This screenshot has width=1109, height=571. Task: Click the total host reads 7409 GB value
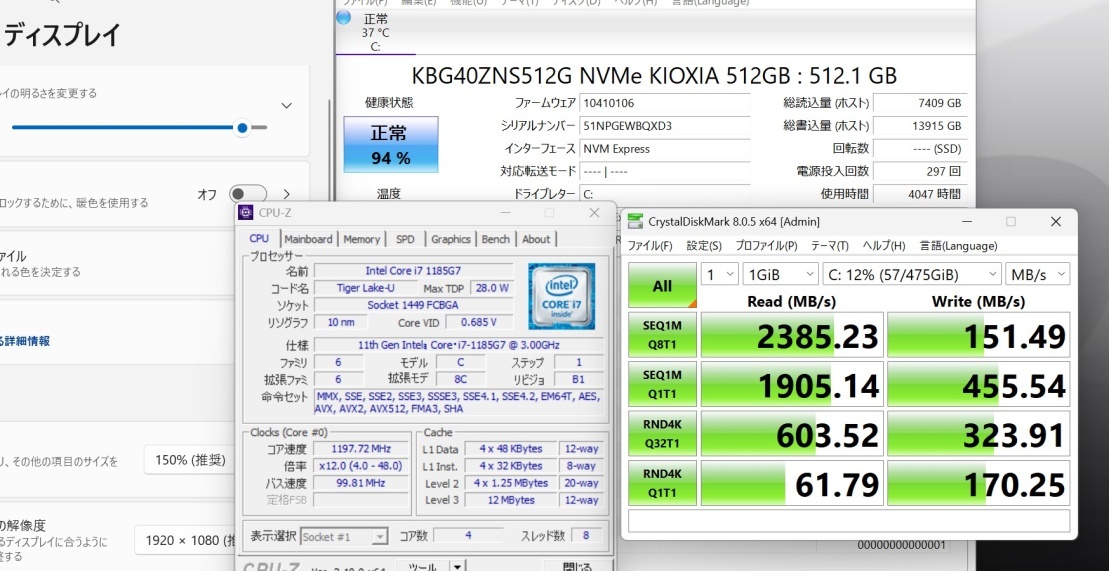click(919, 103)
